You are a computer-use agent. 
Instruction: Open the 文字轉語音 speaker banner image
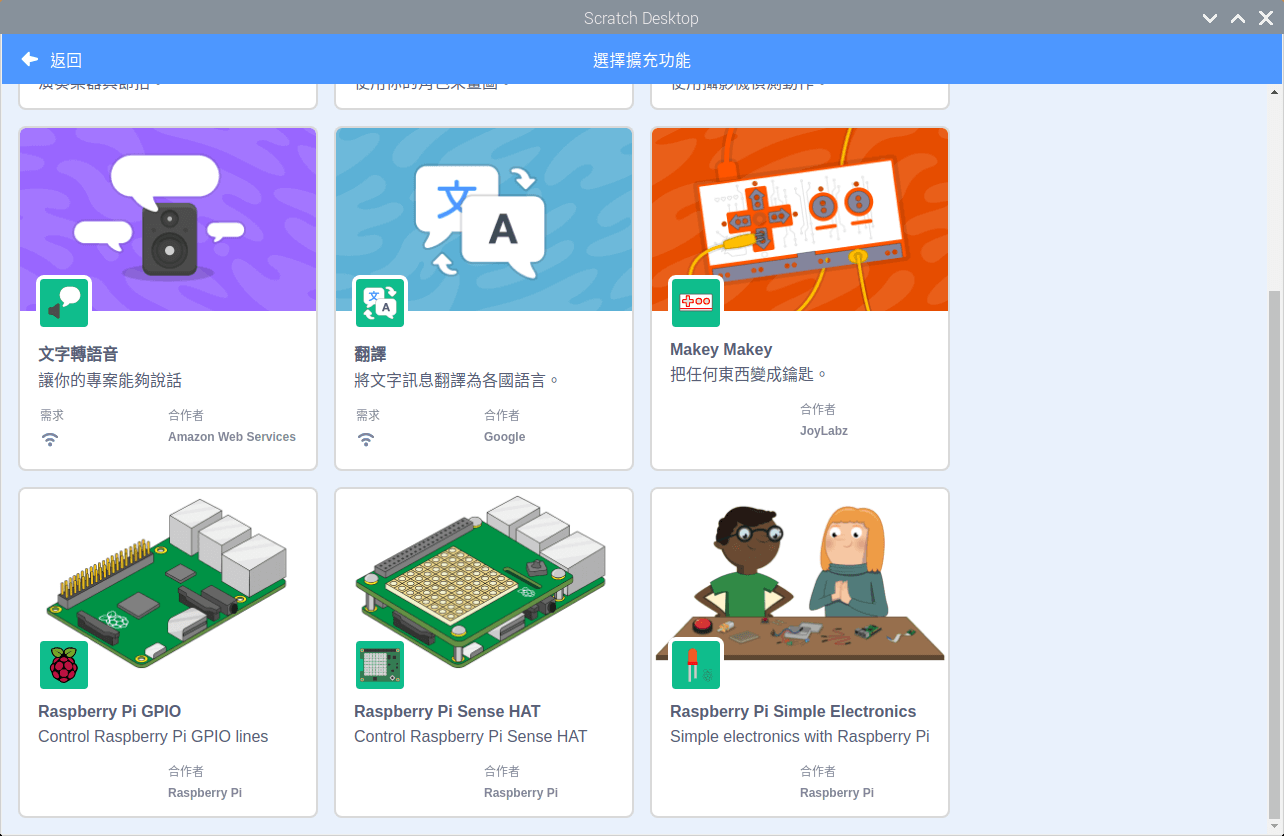168,219
